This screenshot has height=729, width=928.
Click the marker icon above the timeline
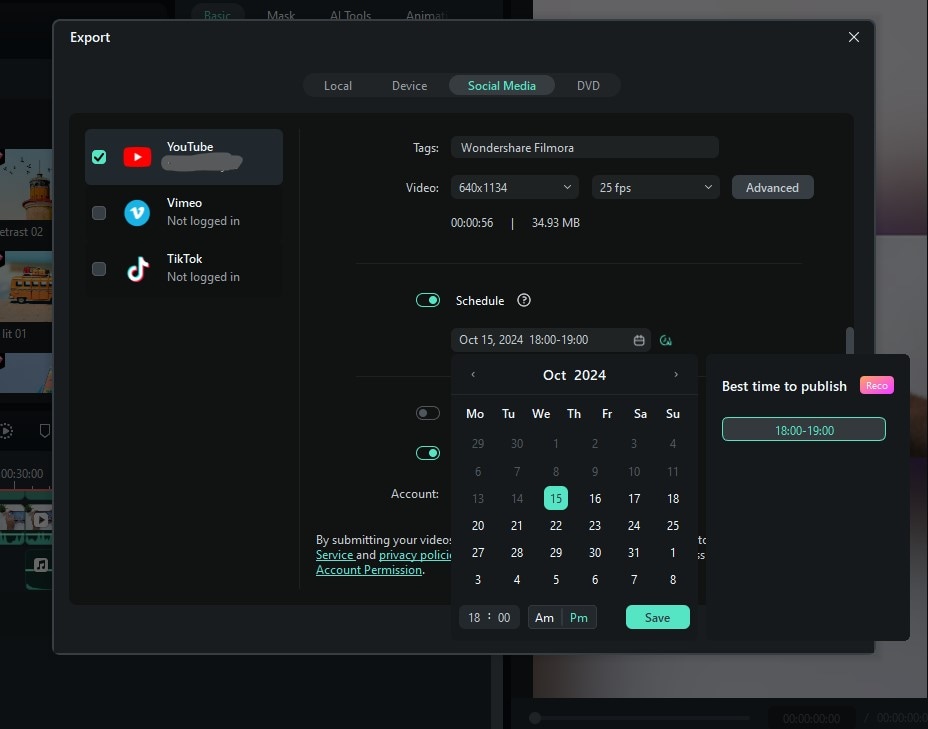[x=44, y=431]
